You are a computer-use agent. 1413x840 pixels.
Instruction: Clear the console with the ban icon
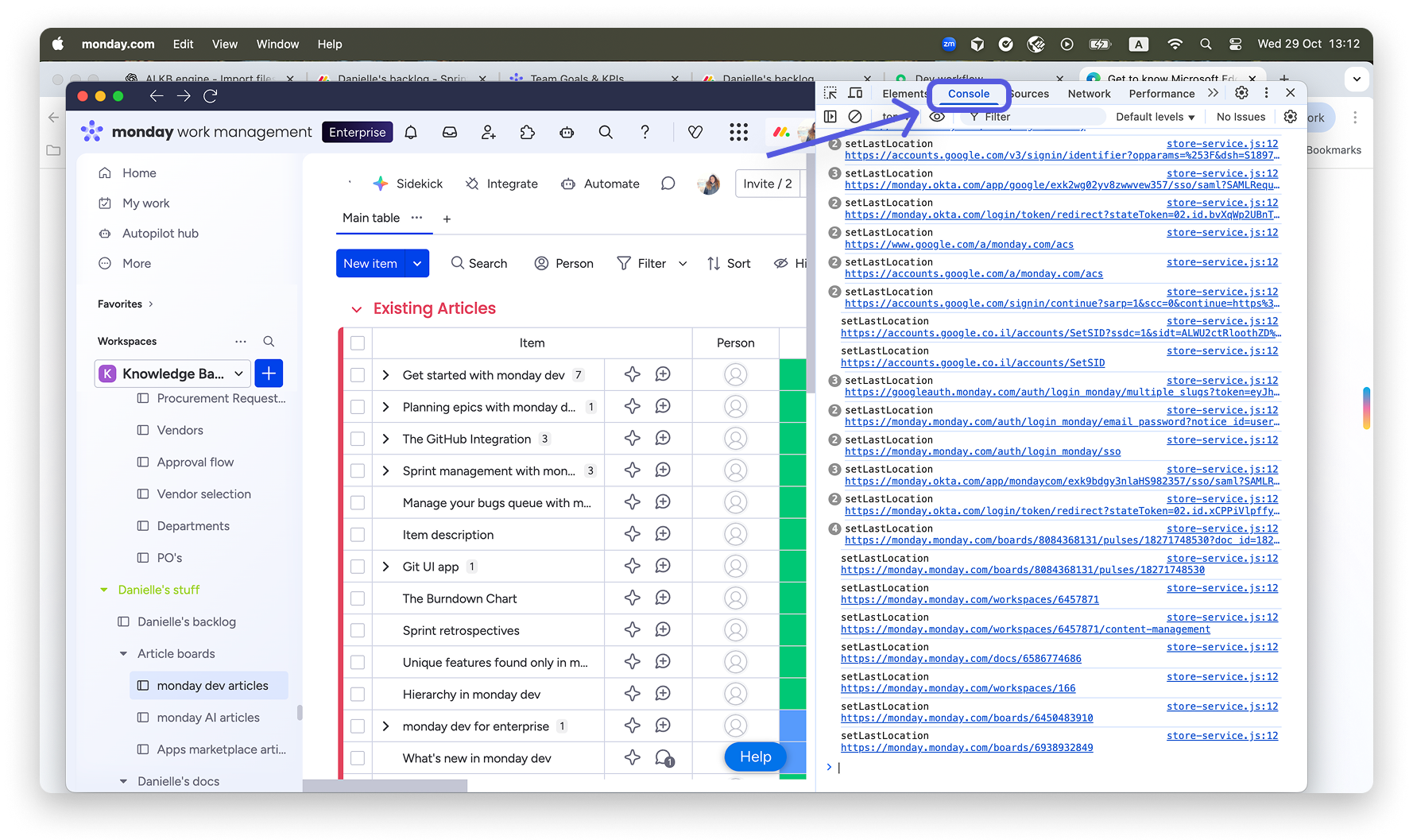coord(855,117)
